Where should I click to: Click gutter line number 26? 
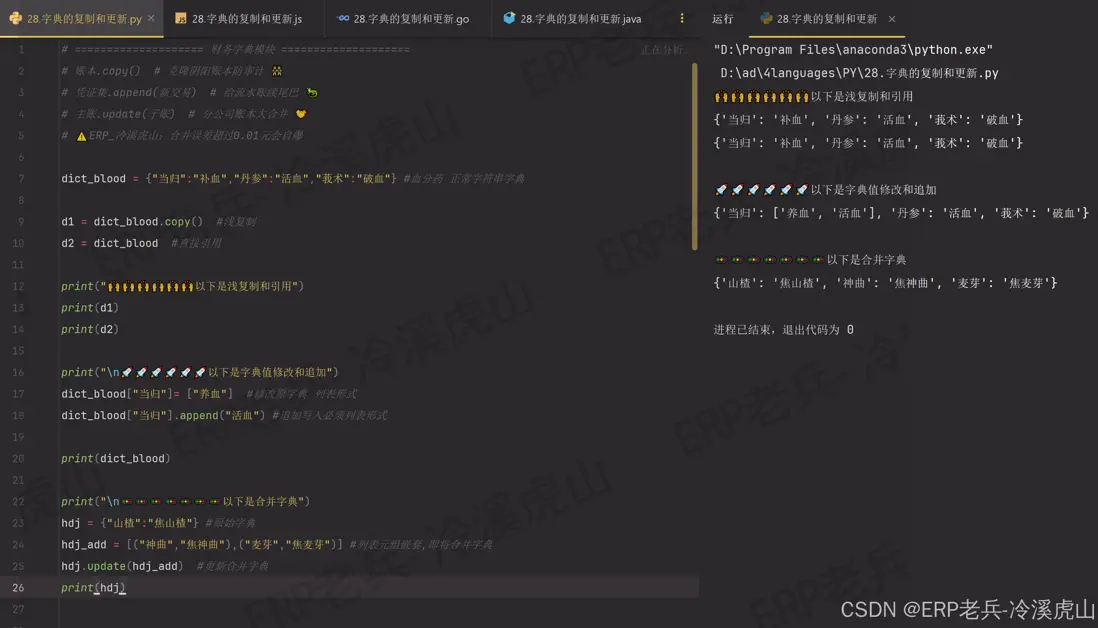tap(18, 588)
